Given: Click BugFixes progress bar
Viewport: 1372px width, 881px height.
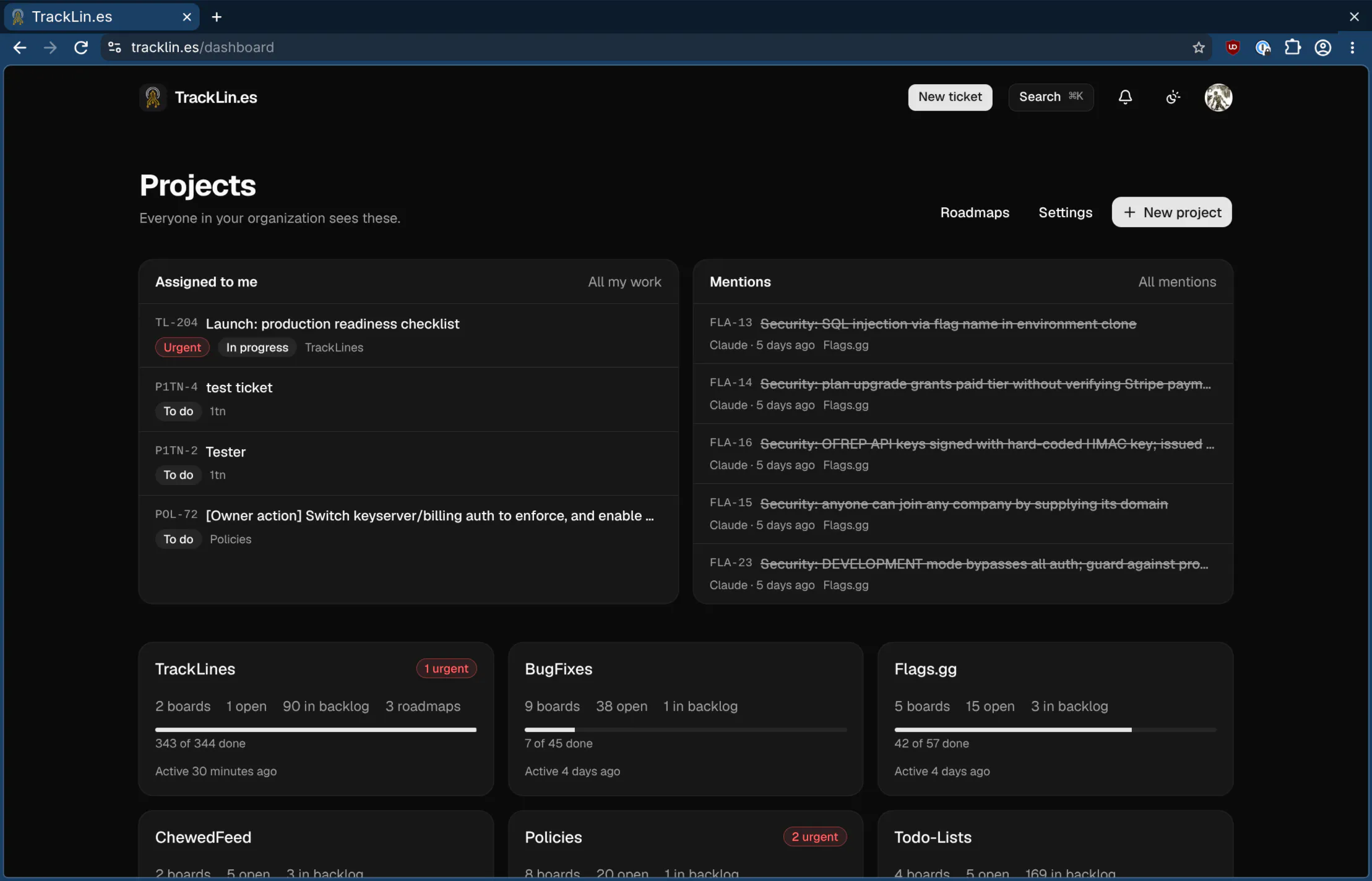Looking at the screenshot, I should 685,729.
